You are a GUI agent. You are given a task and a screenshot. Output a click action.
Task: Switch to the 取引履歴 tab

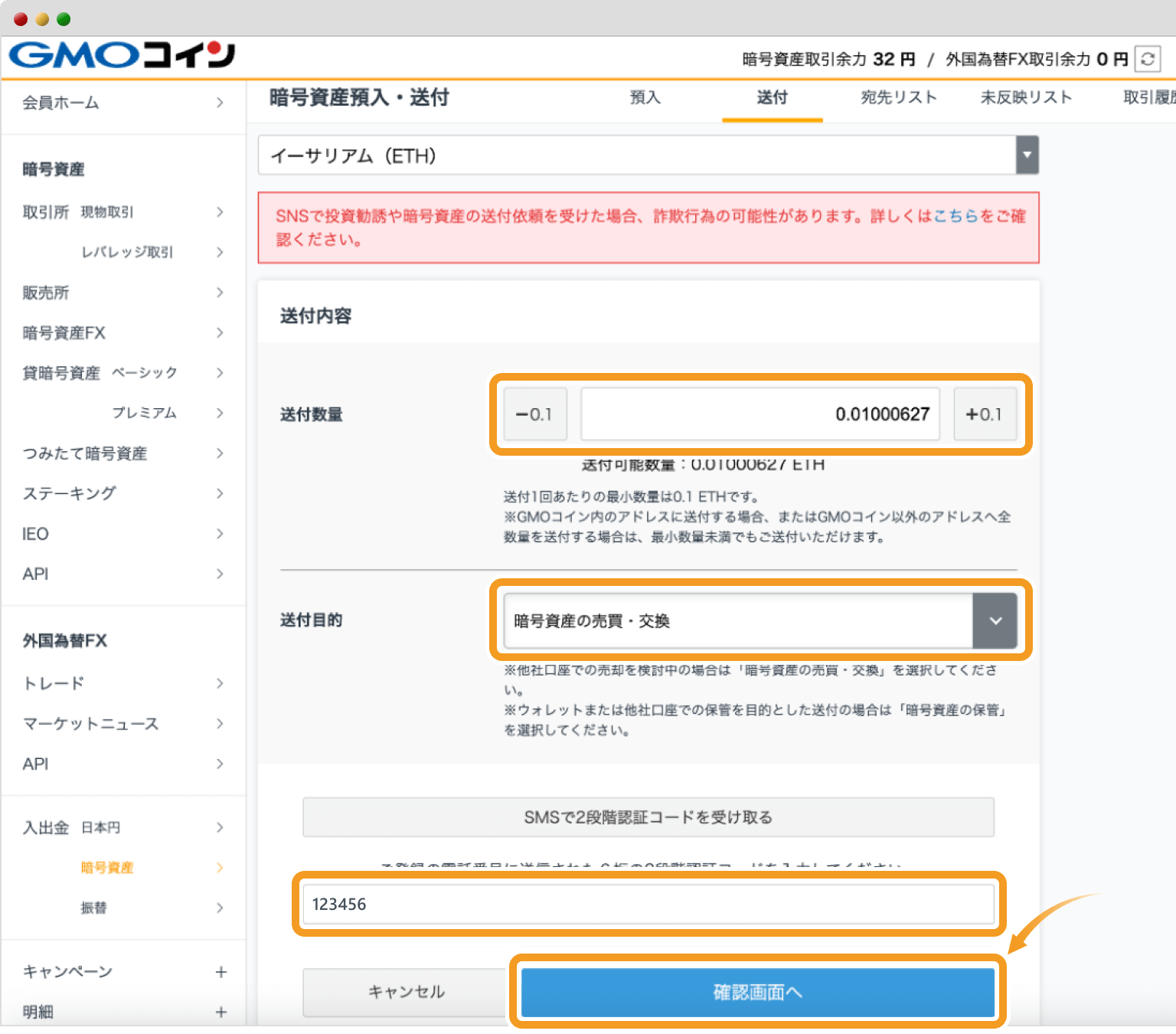coord(1148,98)
